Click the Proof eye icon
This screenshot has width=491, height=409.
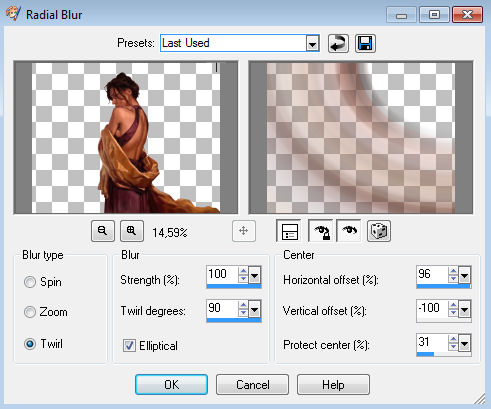pyautogui.click(x=349, y=231)
